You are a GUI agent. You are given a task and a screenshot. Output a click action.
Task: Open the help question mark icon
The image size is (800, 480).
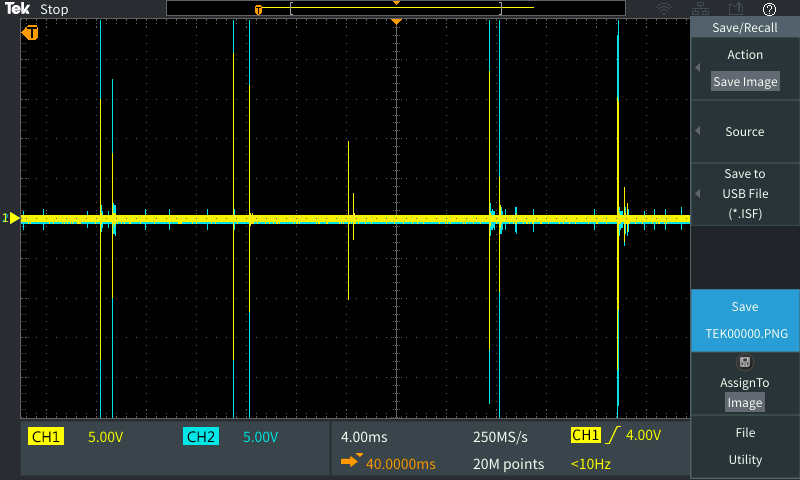(769, 9)
